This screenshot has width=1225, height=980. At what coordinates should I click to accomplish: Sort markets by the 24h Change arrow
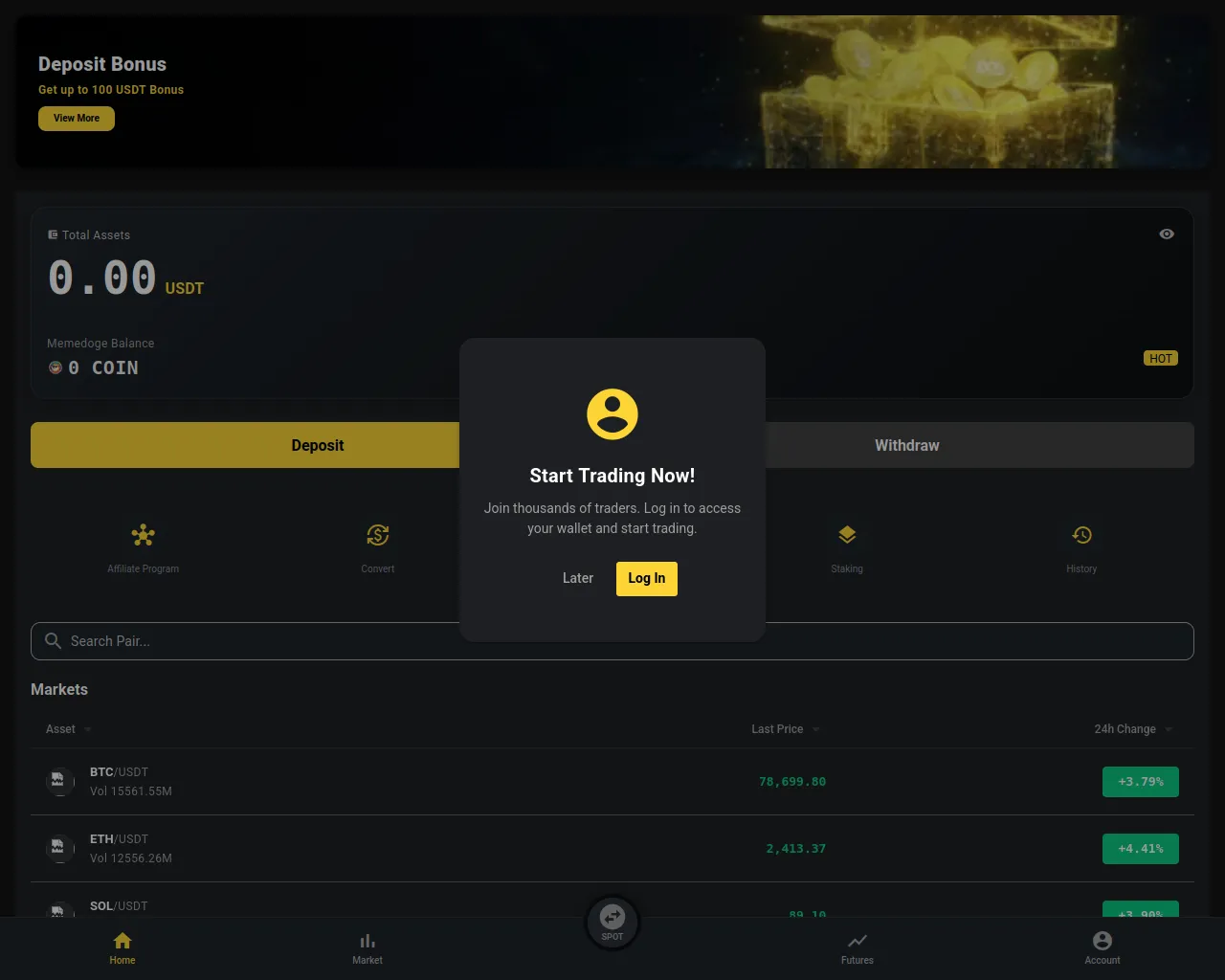[x=1169, y=729]
